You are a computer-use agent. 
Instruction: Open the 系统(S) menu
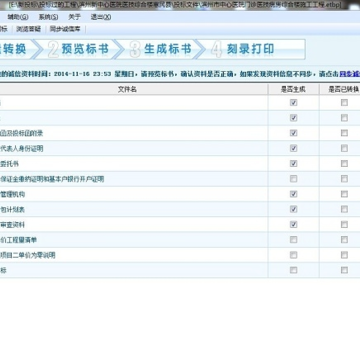pyautogui.click(x=48, y=17)
